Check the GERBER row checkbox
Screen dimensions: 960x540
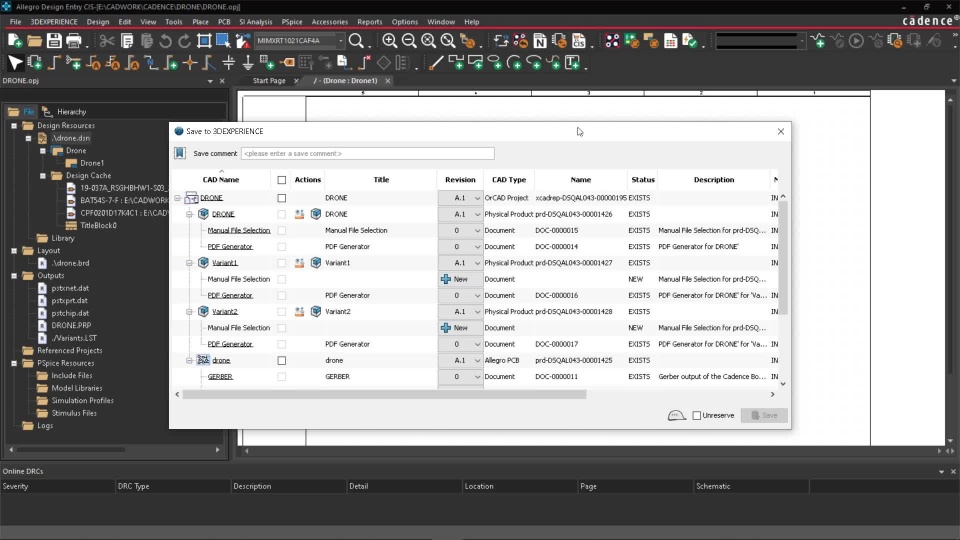(282, 377)
